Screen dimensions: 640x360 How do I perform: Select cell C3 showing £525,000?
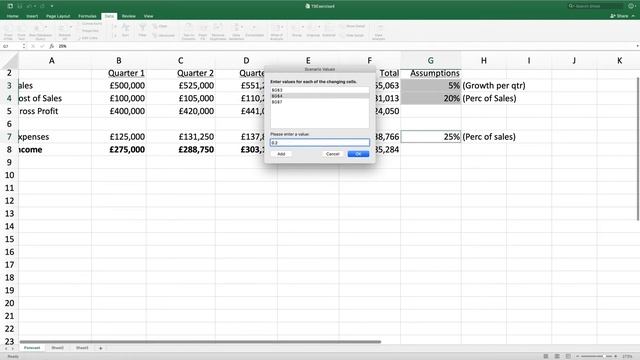(x=181, y=85)
